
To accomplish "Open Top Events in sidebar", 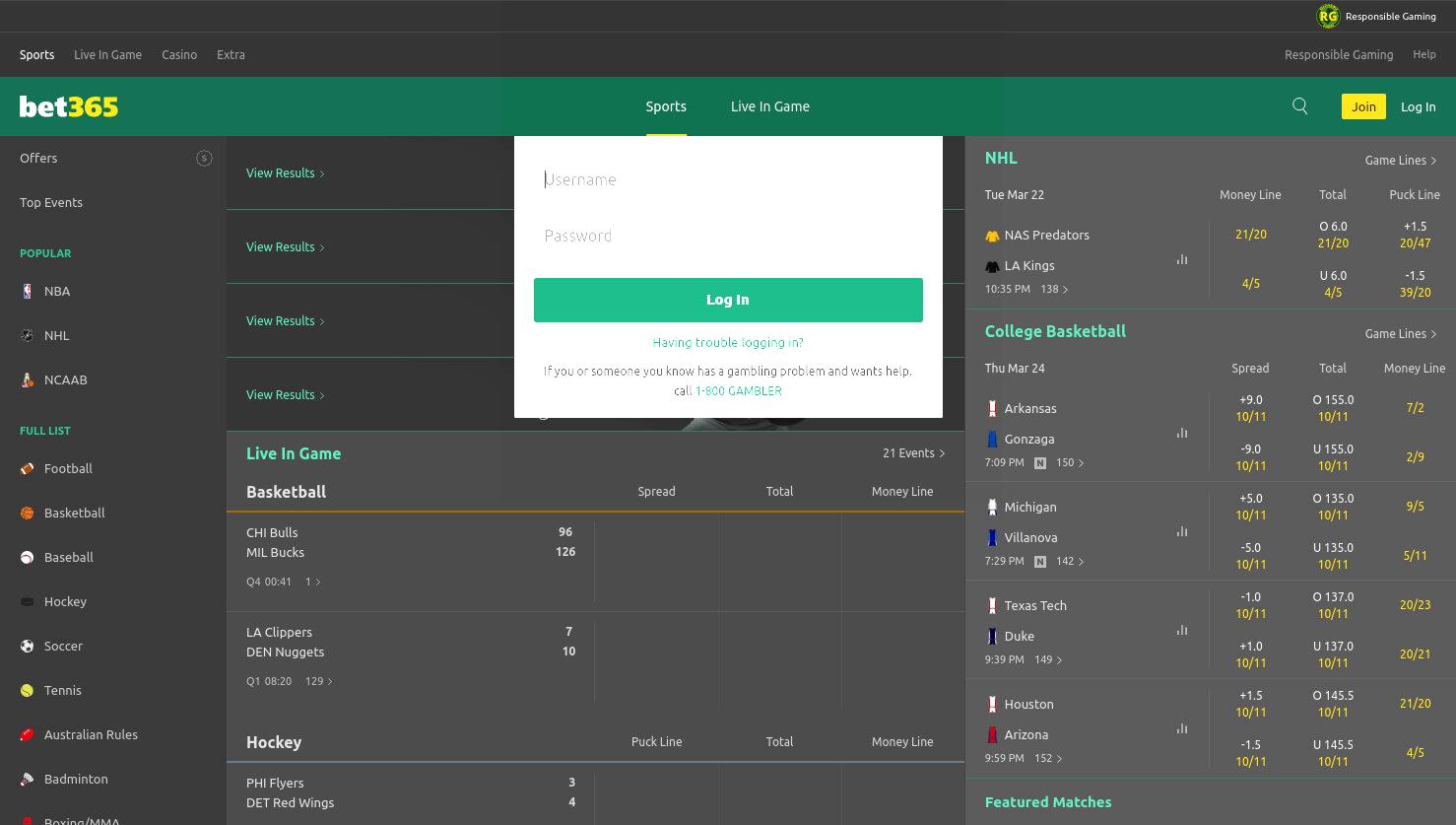I will pyautogui.click(x=51, y=202).
